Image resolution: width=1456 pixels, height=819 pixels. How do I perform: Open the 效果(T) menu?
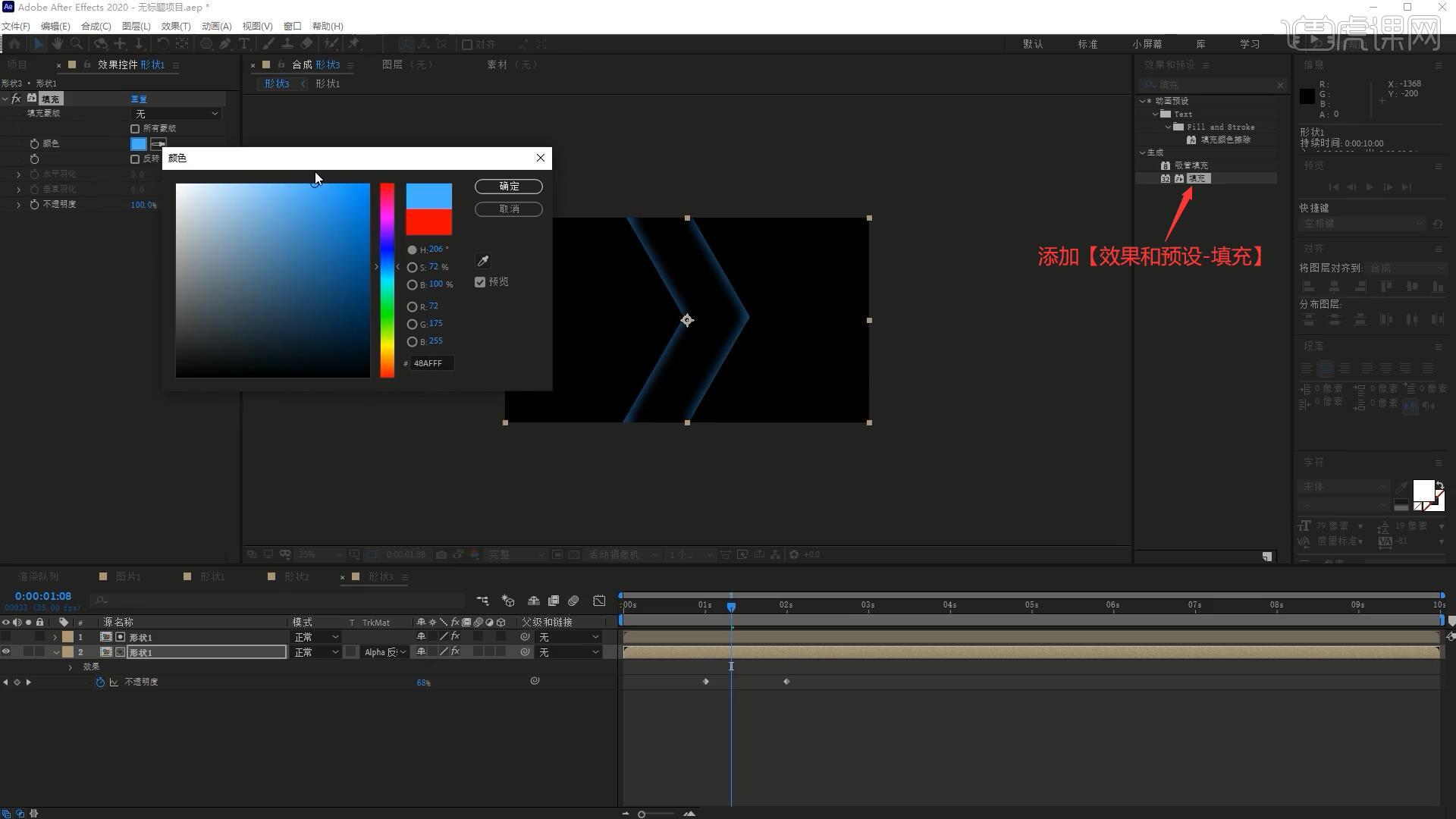click(x=175, y=26)
